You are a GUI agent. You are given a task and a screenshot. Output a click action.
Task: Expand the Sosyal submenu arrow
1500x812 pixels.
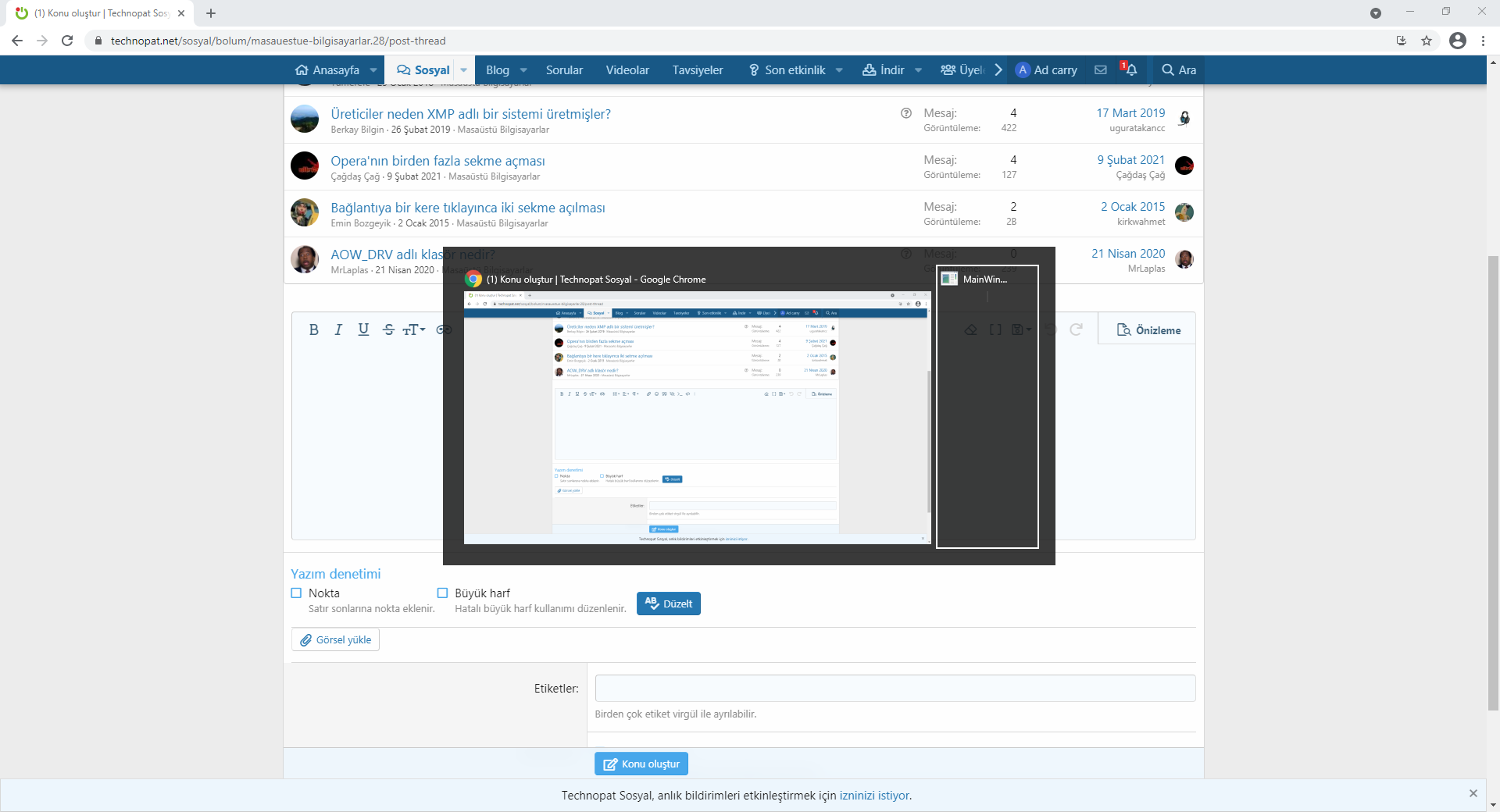point(464,69)
